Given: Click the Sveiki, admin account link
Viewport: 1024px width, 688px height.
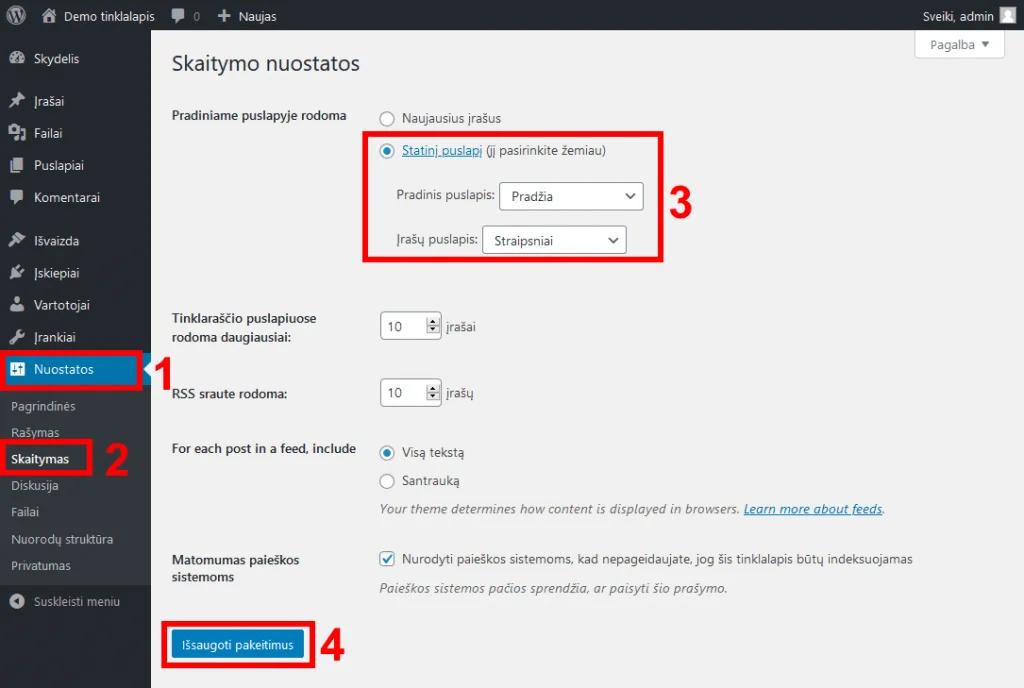Looking at the screenshot, I should coord(958,16).
